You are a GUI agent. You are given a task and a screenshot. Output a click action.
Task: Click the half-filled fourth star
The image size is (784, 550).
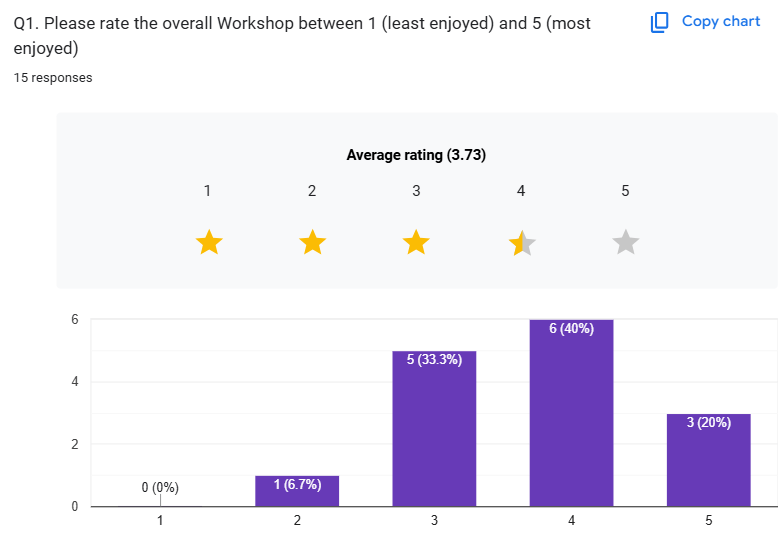[x=522, y=242]
